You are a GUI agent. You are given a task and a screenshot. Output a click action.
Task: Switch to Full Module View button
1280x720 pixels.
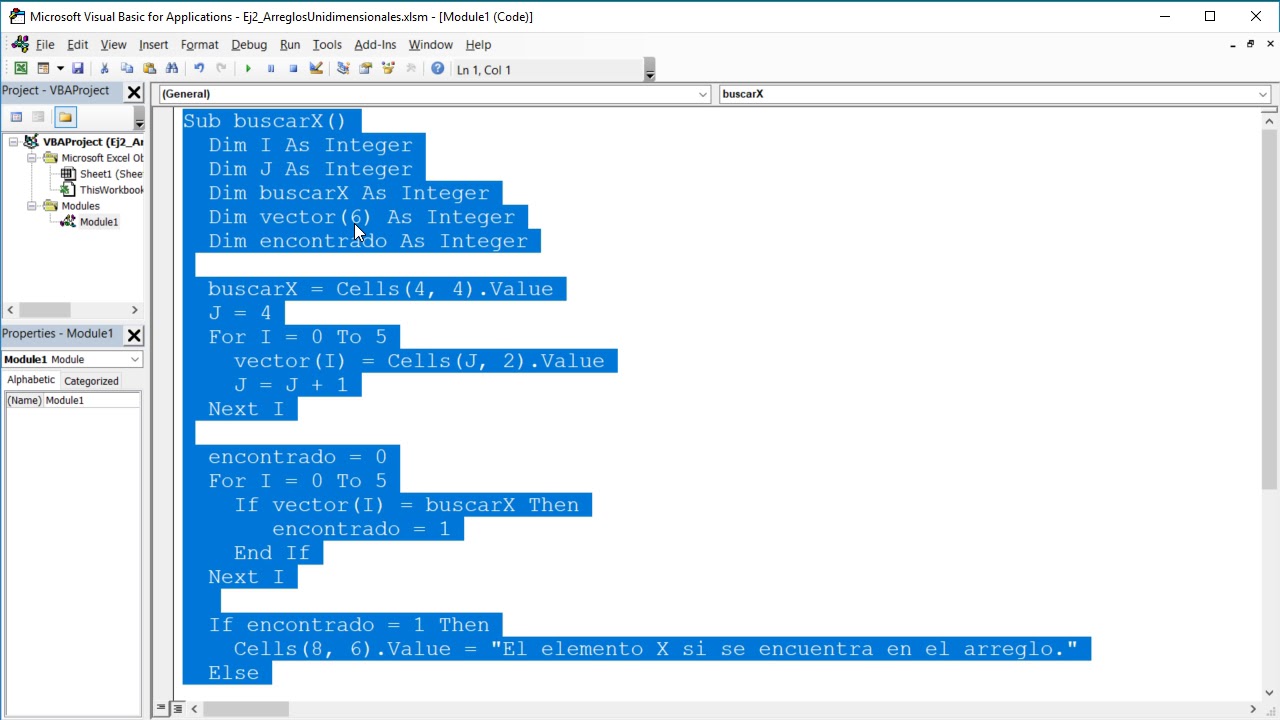coord(177,708)
